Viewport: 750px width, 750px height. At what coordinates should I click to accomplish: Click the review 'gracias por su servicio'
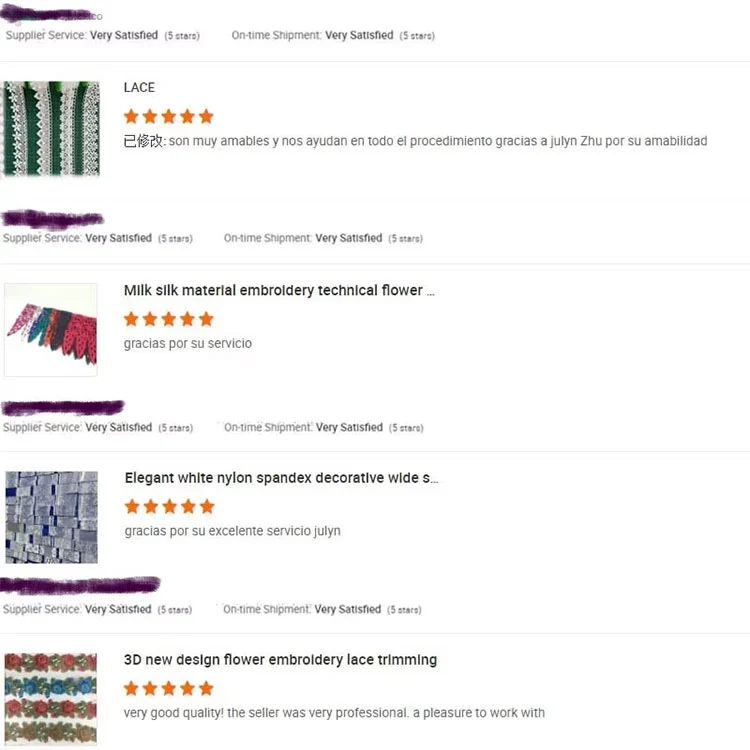click(188, 343)
